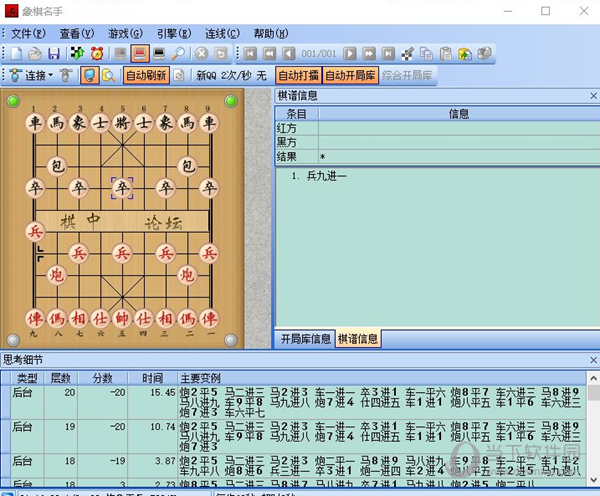Click the magnifying glass icon in toolbar
Viewport: 600px width, 496px height.
(178, 53)
